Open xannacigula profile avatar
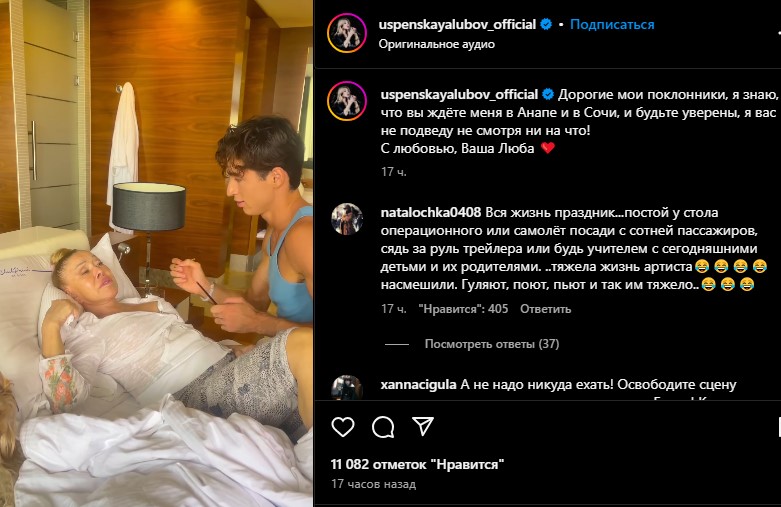The image size is (781, 507). [x=347, y=387]
